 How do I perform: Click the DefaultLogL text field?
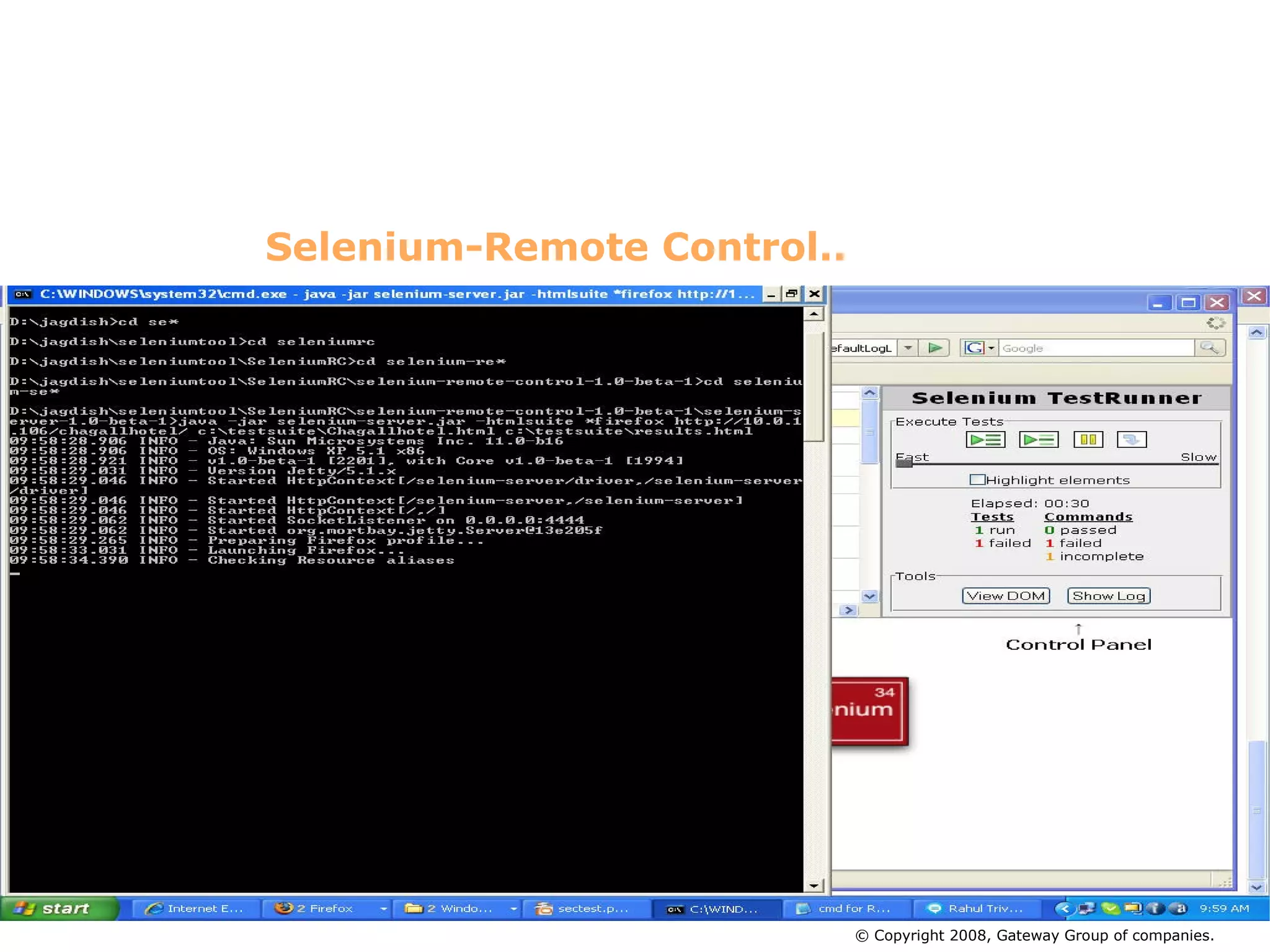[x=863, y=348]
